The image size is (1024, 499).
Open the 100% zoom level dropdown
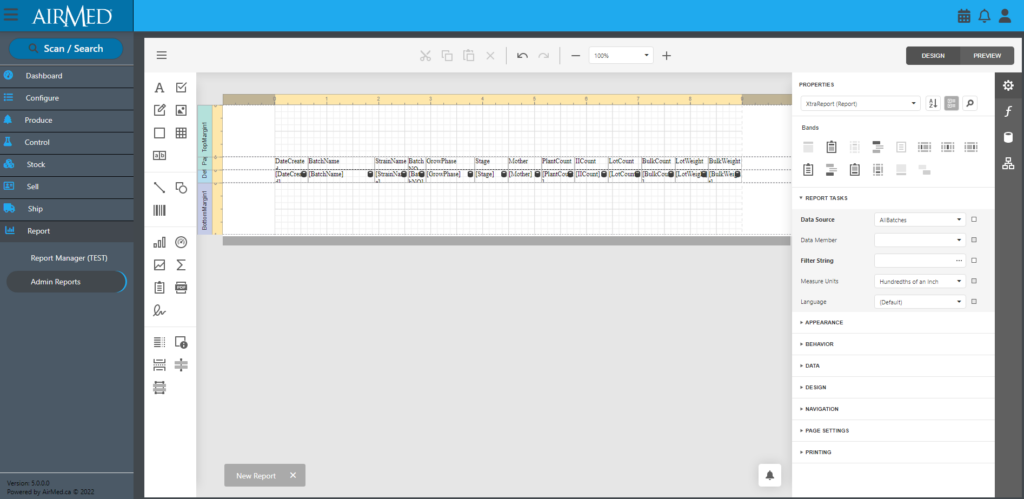(621, 56)
